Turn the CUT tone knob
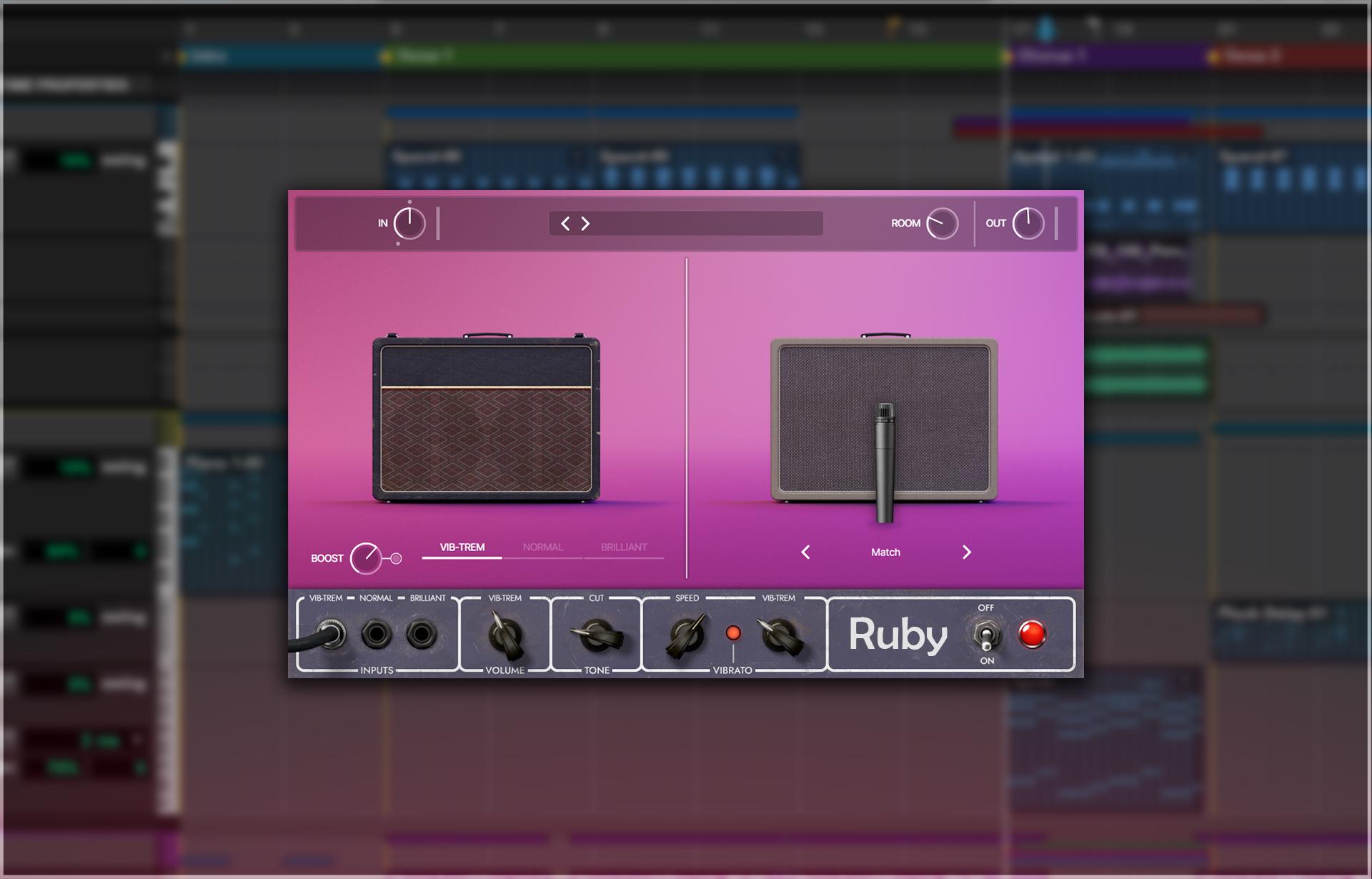 click(597, 635)
